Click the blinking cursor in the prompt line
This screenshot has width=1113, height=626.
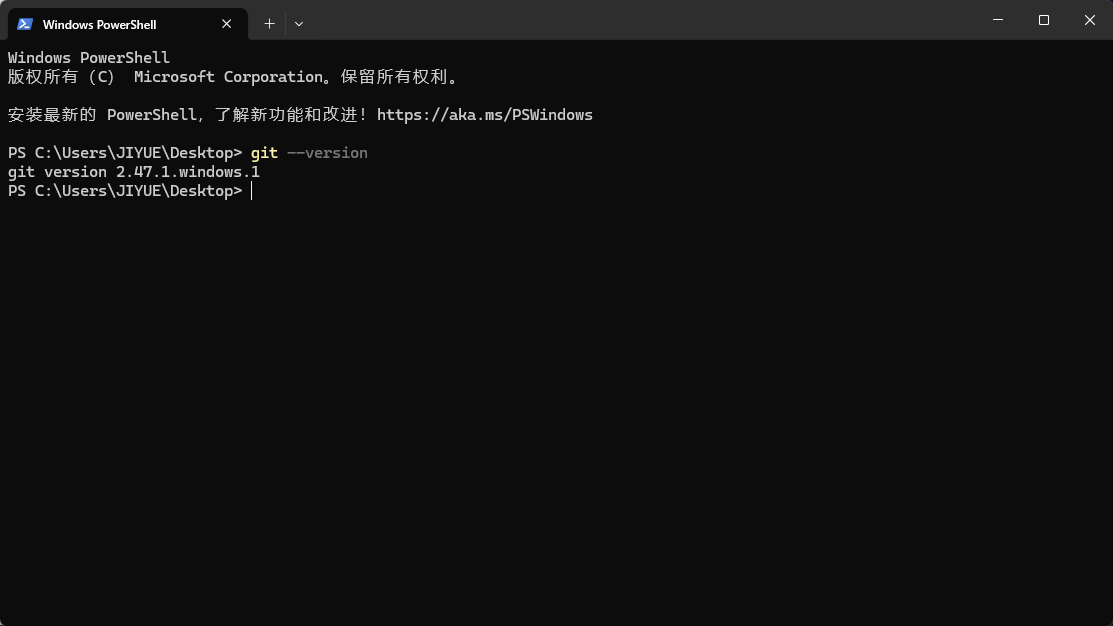click(x=252, y=190)
